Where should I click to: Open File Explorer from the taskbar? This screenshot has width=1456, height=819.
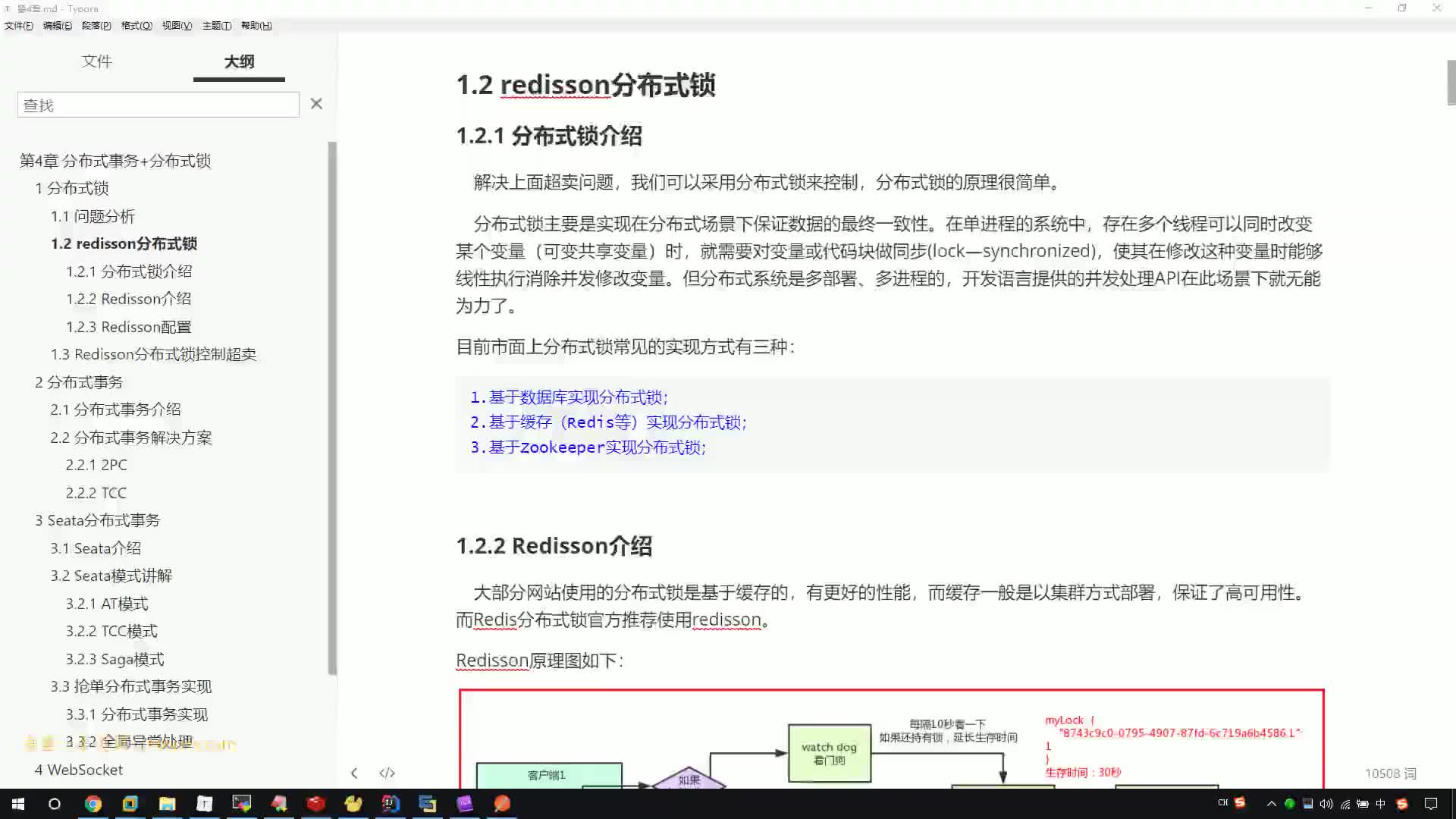pyautogui.click(x=167, y=804)
